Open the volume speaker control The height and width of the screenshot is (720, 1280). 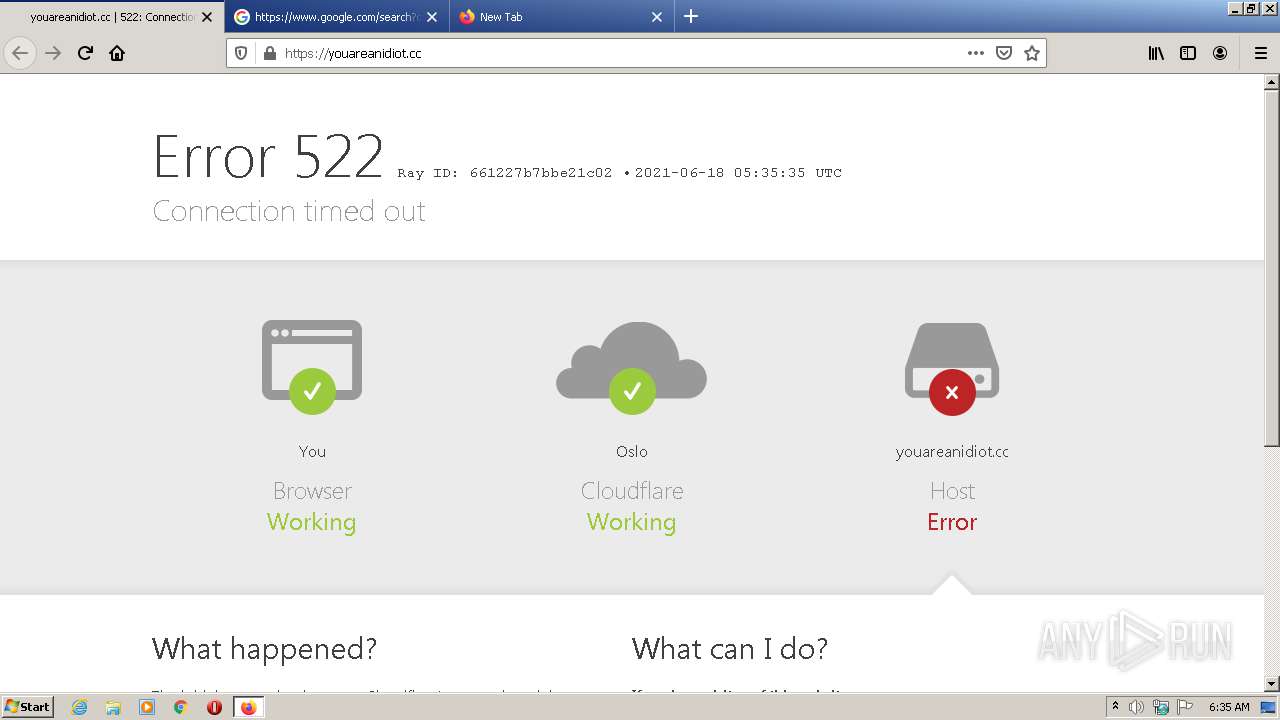point(1136,707)
